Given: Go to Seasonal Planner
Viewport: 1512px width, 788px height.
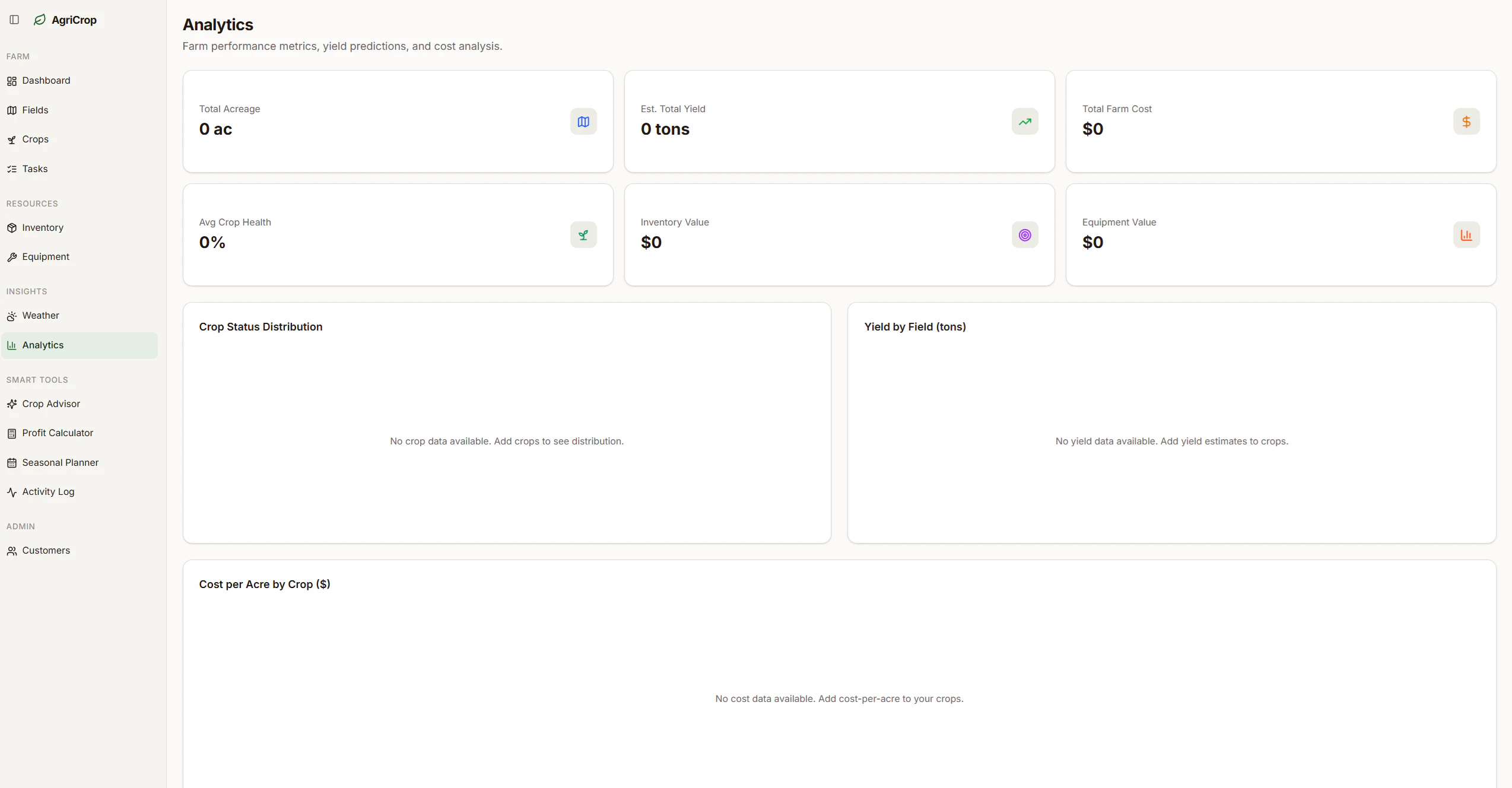Looking at the screenshot, I should tap(60, 463).
